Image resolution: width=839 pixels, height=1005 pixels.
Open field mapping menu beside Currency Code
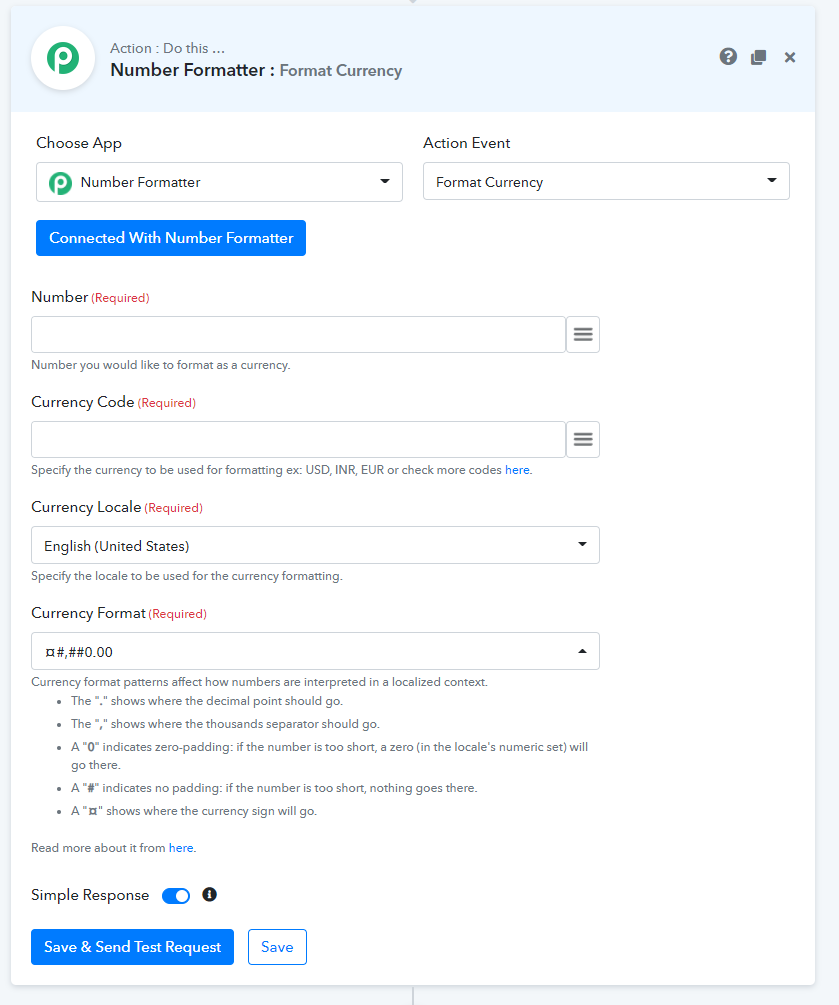coord(583,439)
